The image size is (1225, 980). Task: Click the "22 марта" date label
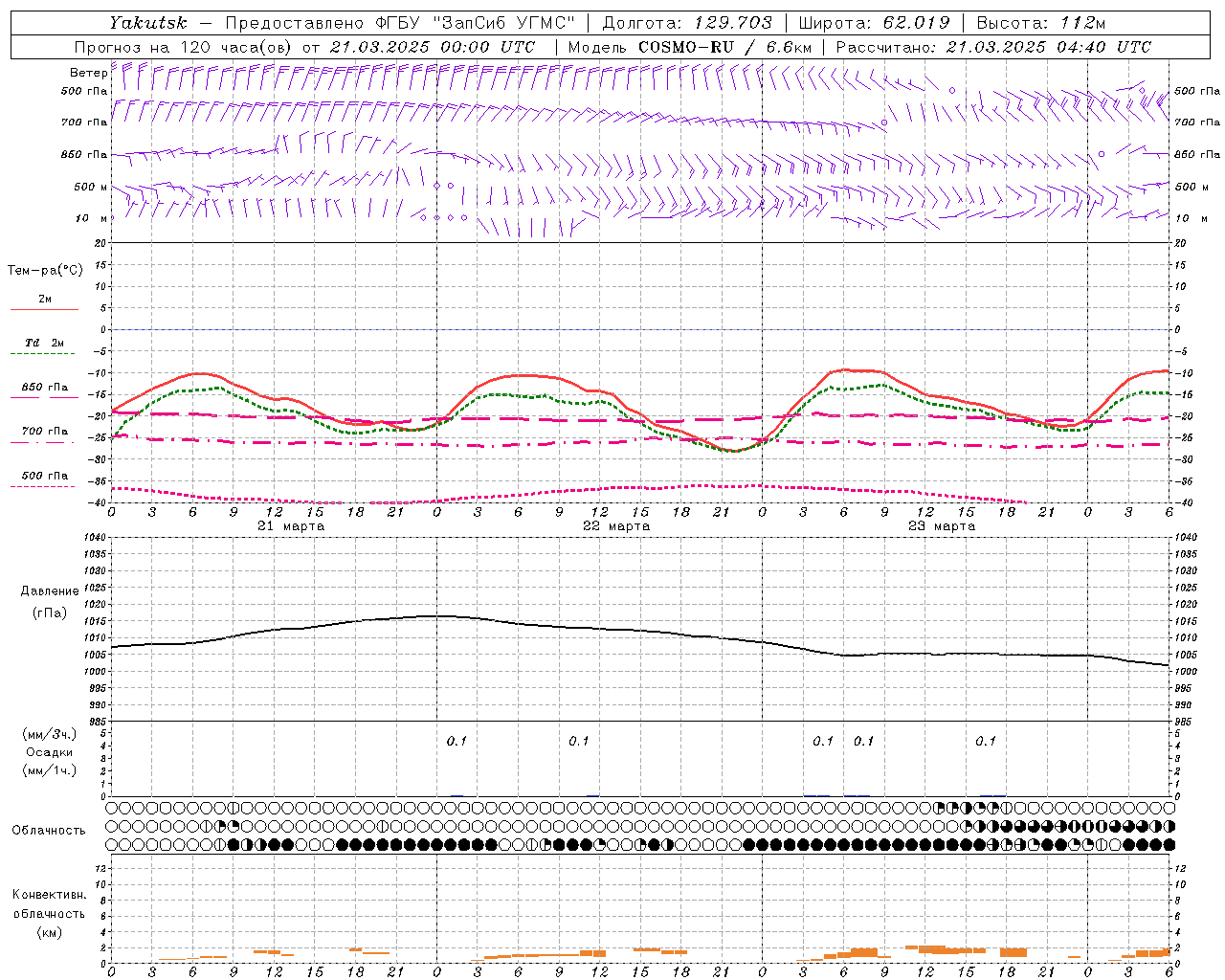(616, 526)
